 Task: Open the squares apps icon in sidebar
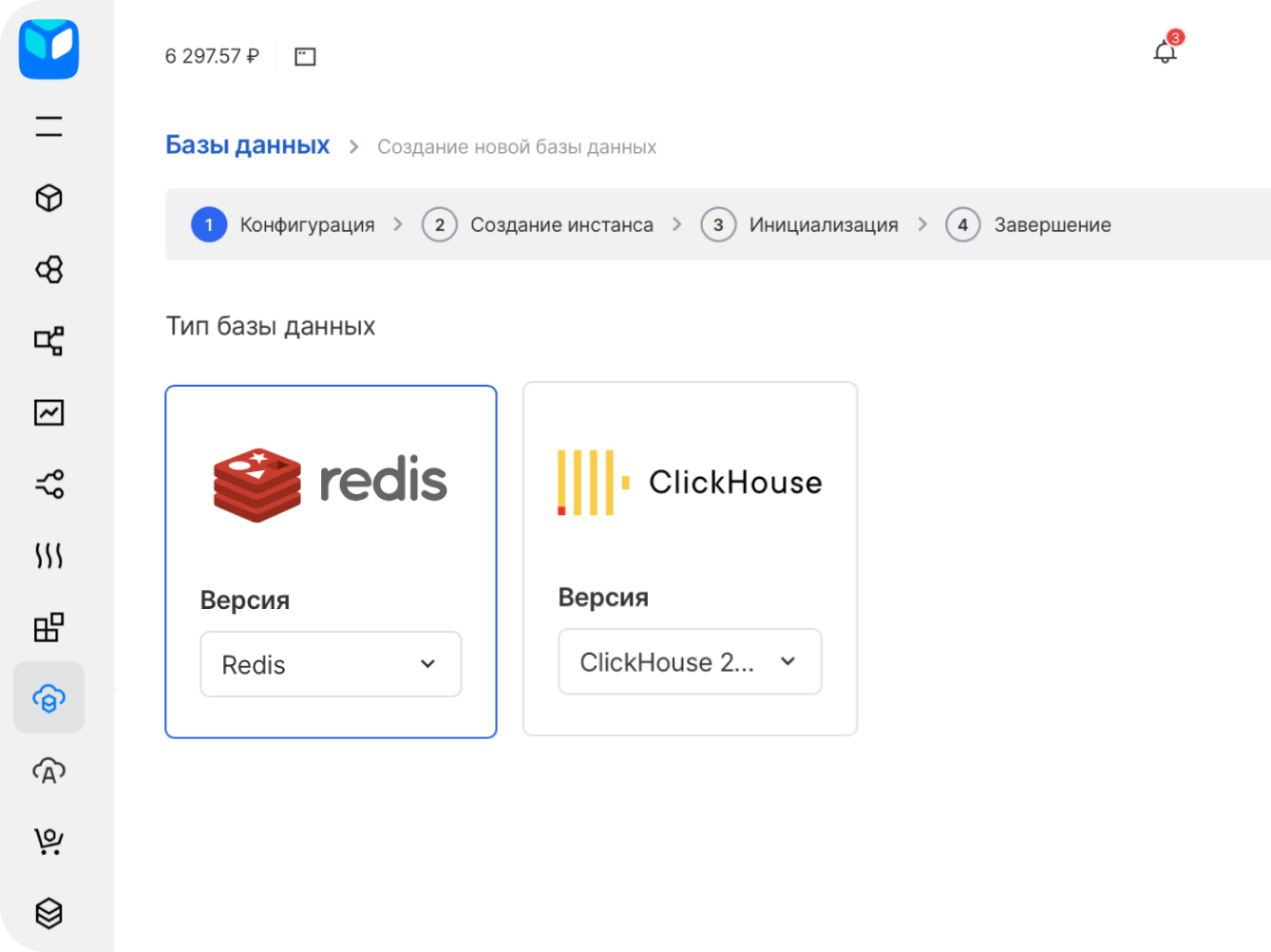click(x=48, y=627)
